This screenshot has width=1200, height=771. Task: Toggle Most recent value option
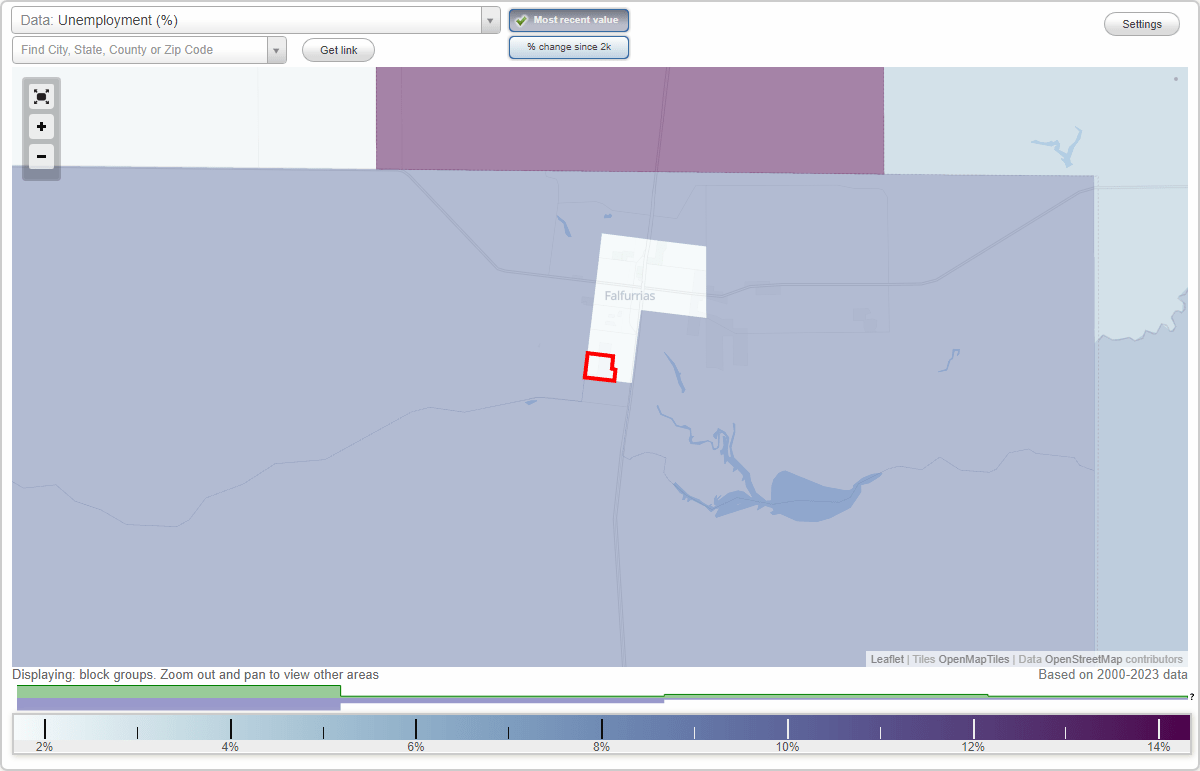[569, 20]
